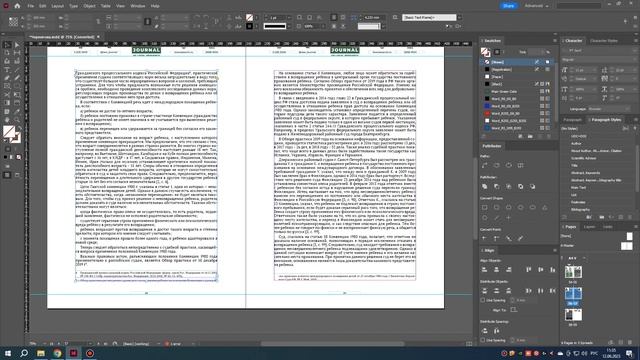Switch to the Character Styles tab
Image resolution: width=640 pixels, height=360 pixels.
point(604,41)
